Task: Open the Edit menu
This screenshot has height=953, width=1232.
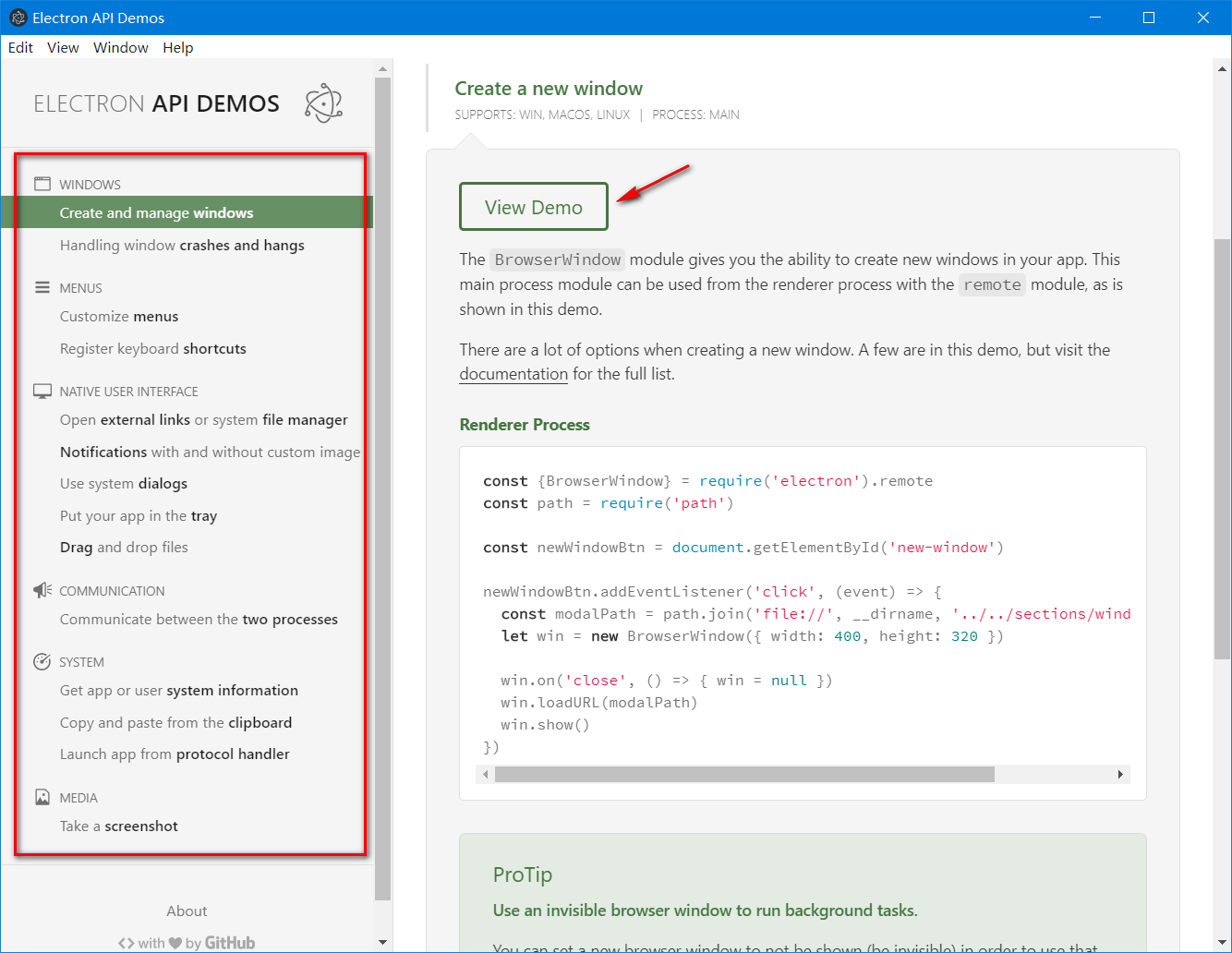Action: (x=20, y=47)
